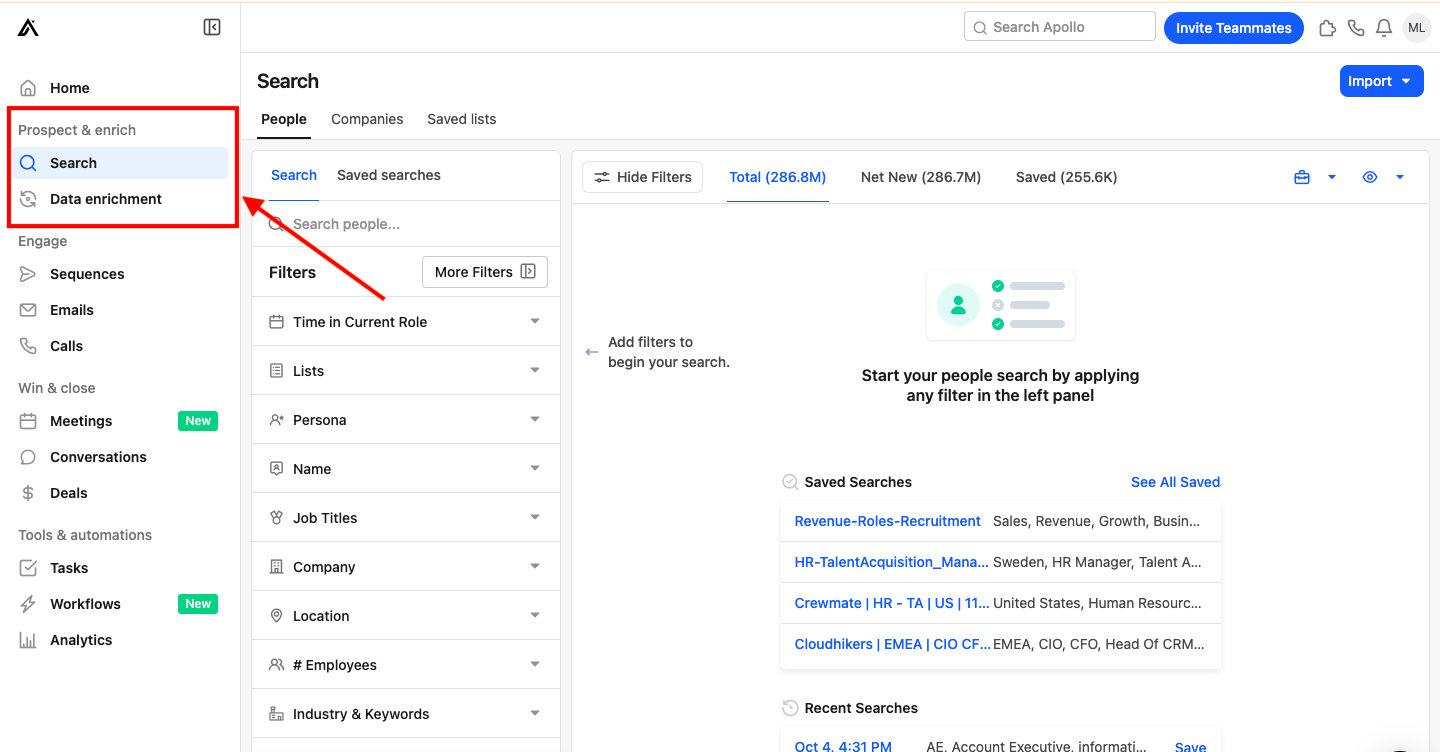Open the Crewmate | HR - TA saved search
Viewport: 1440px width, 752px height.
point(892,603)
